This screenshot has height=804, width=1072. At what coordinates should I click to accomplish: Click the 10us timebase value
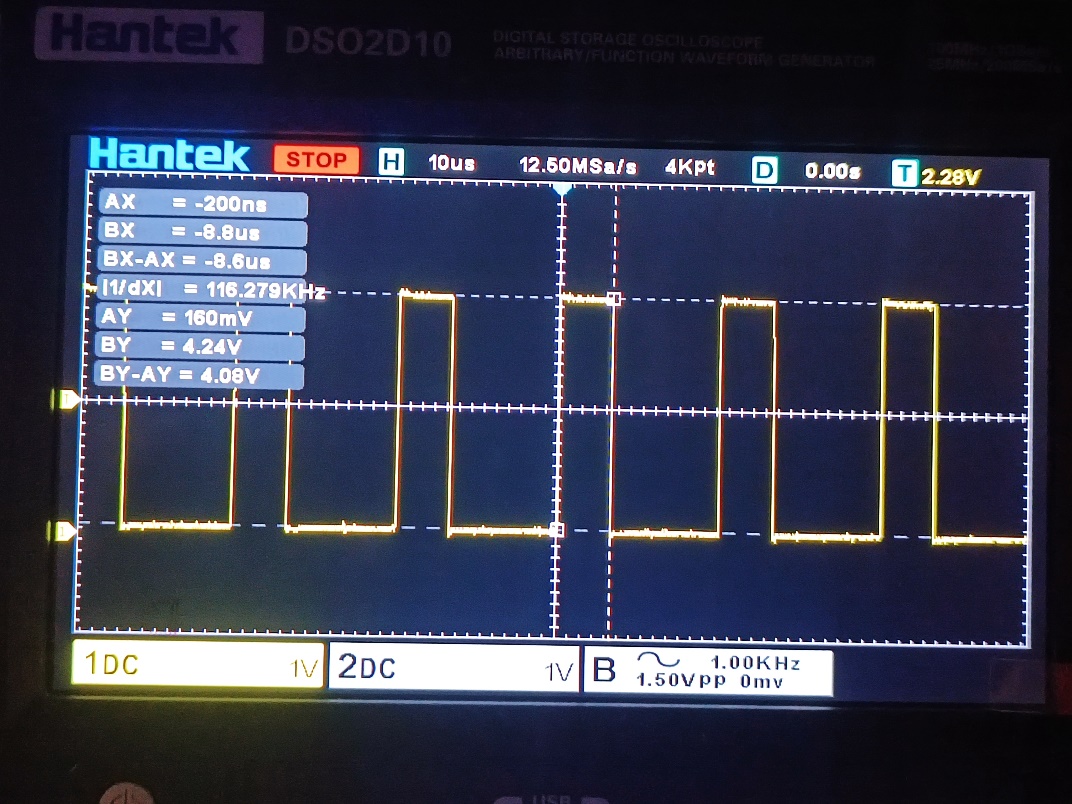click(451, 163)
